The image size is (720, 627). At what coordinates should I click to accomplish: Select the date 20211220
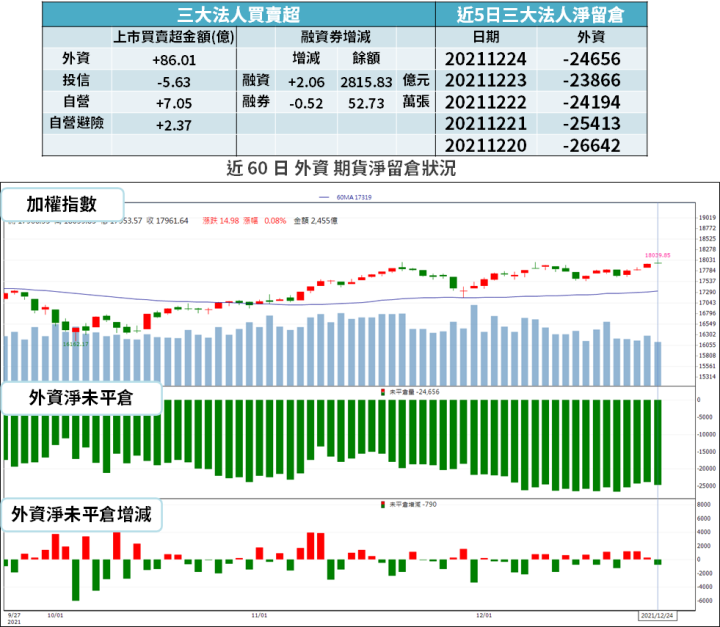pyautogui.click(x=486, y=146)
